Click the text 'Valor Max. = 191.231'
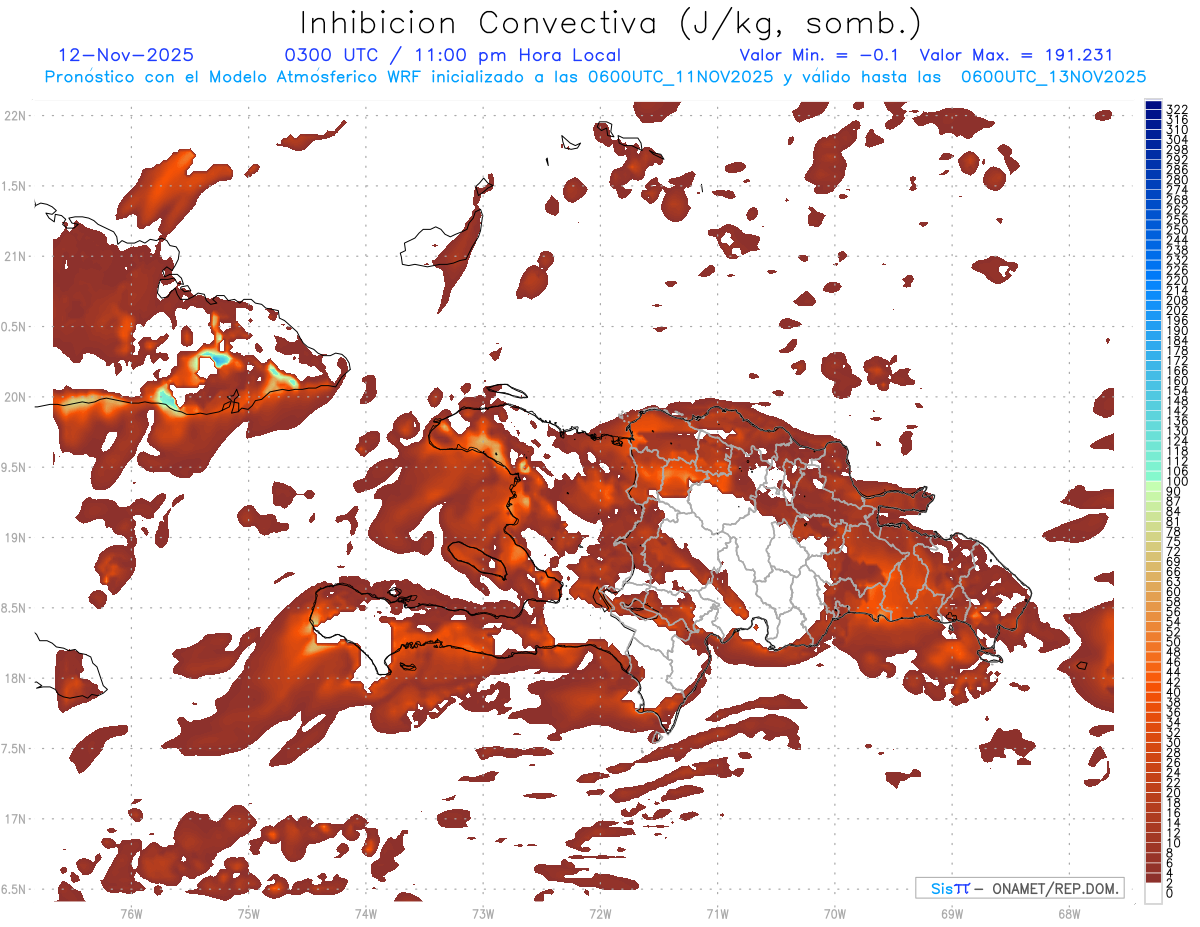Viewport: 1200px width, 927px height. pyautogui.click(x=1016, y=55)
